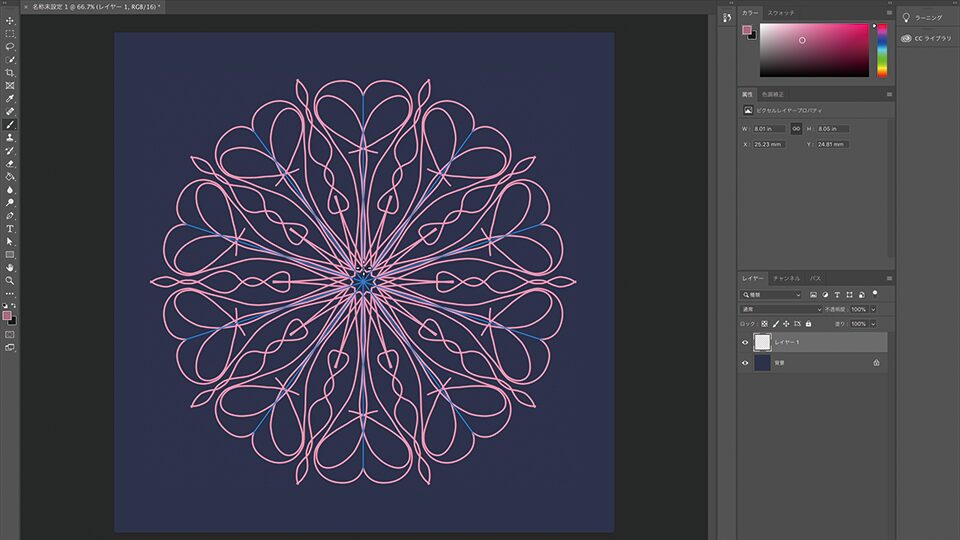This screenshot has width=960, height=540.
Task: Hide レイヤー 1 with its eye icon
Action: pos(745,342)
